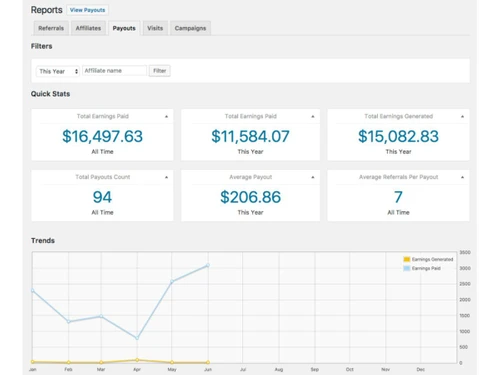Click the Earnings Generated April data point
This screenshot has height=375, width=500.
coord(137,360)
